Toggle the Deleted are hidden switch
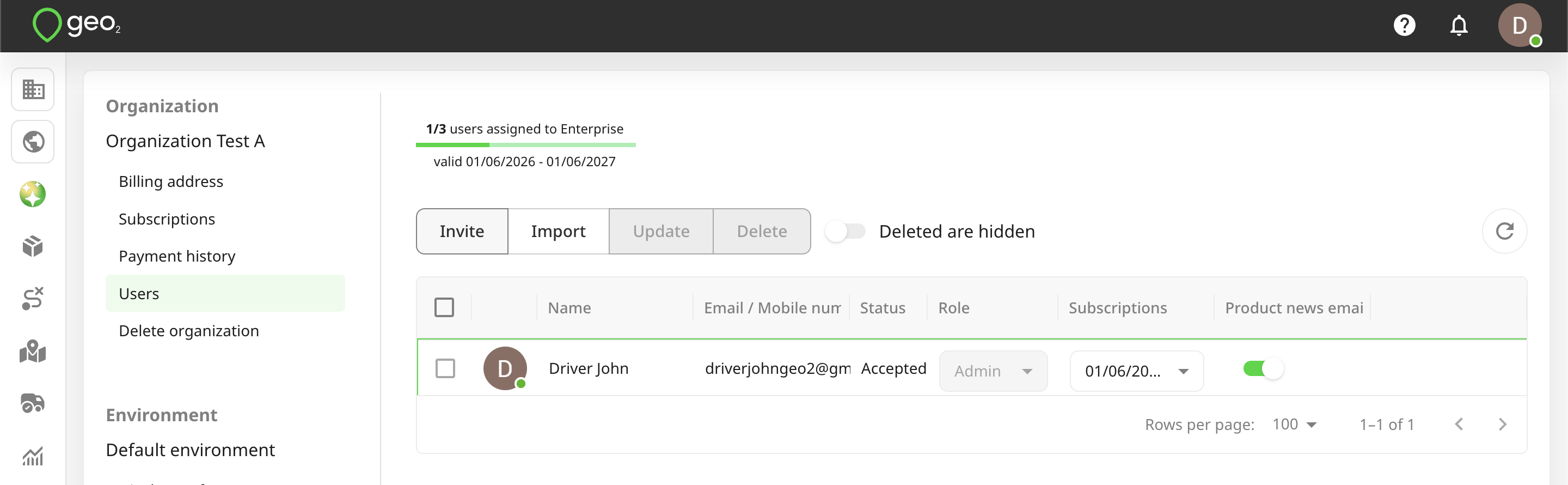The image size is (1568, 485). 846,232
